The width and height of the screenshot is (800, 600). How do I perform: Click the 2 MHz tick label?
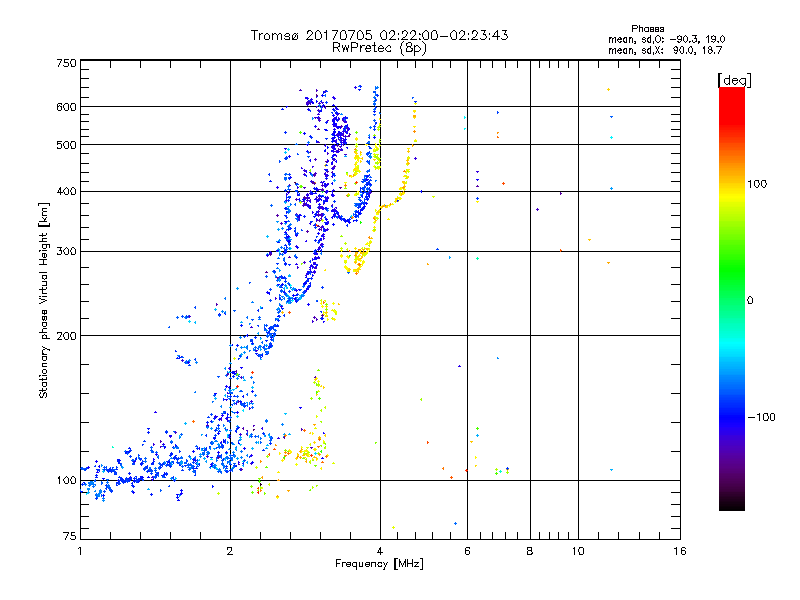point(230,551)
